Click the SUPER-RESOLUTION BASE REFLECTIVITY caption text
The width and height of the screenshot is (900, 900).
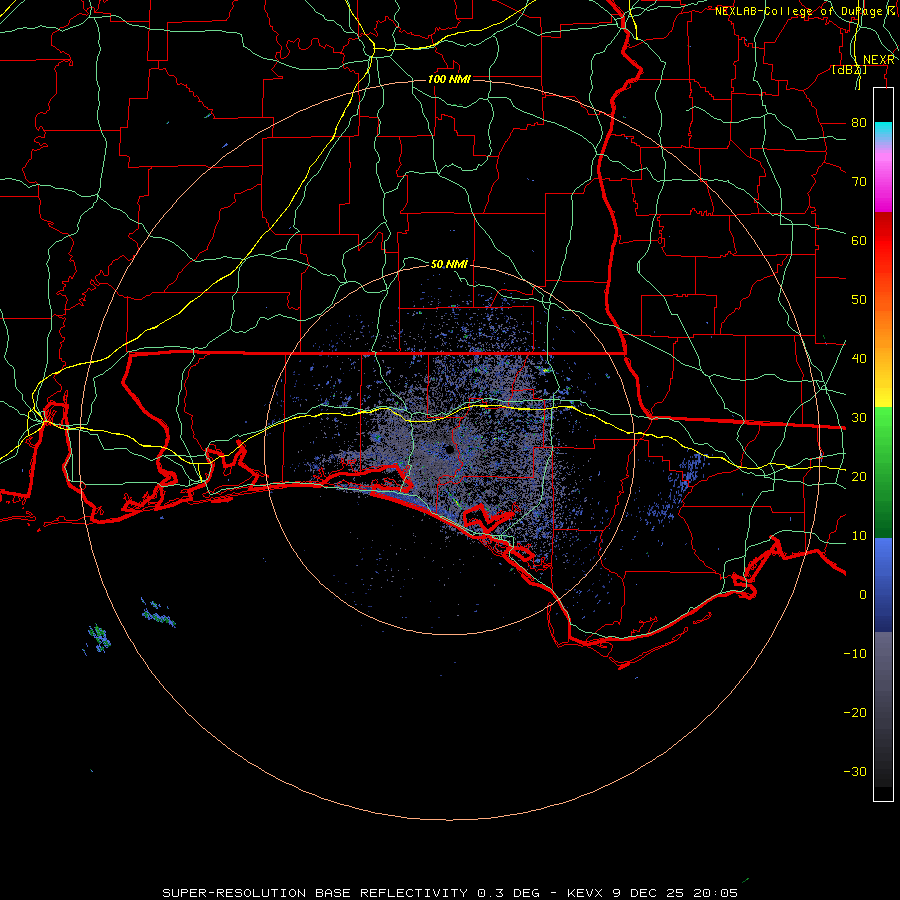315,893
